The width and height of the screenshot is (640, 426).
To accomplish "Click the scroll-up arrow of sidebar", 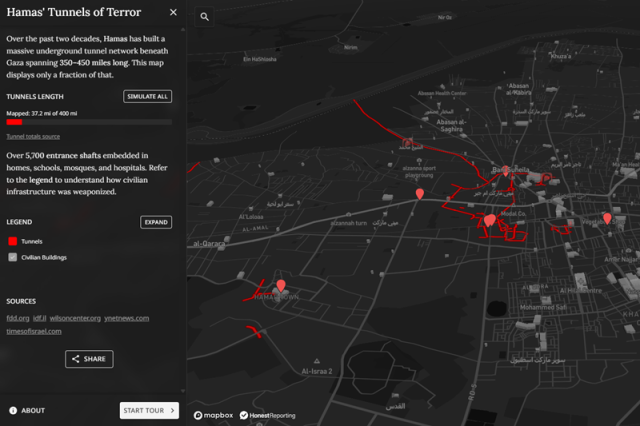I will 182,29.
